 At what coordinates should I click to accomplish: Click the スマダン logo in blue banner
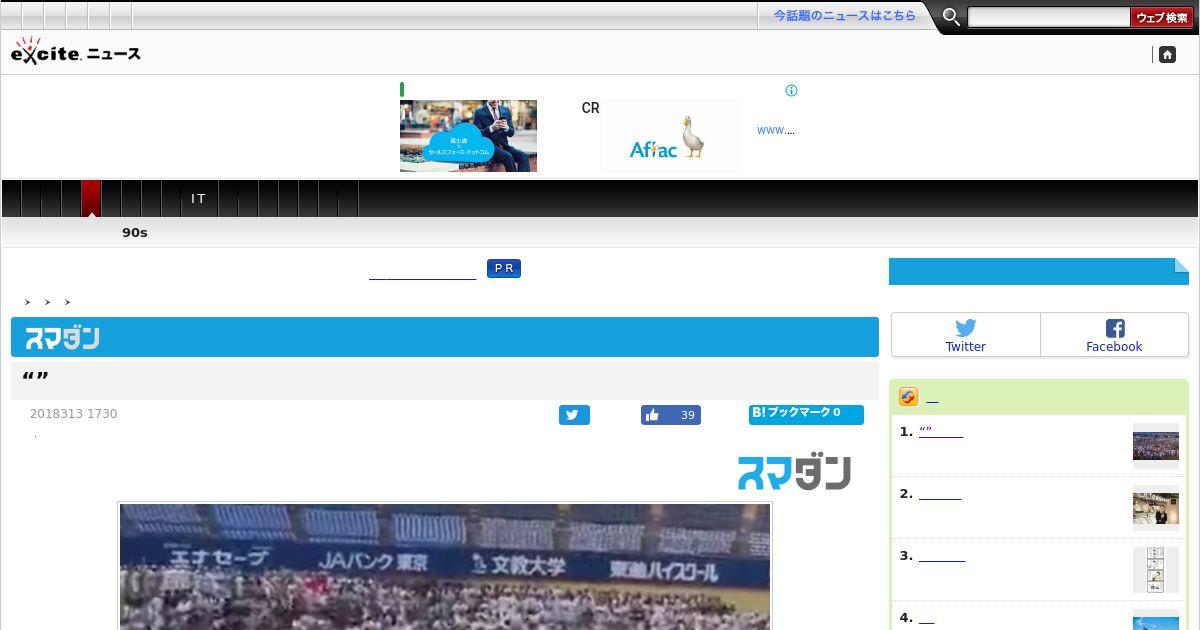pyautogui.click(x=62, y=338)
